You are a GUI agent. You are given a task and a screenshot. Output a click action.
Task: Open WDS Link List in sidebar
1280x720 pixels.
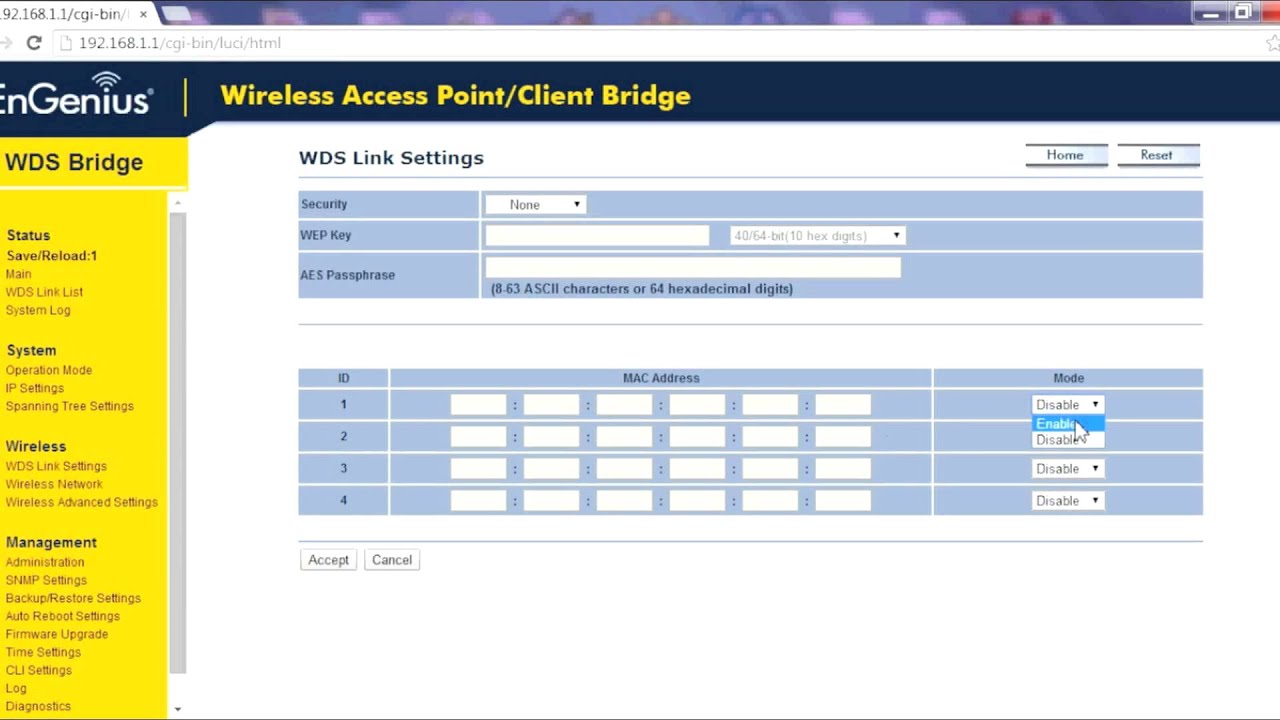click(x=44, y=292)
